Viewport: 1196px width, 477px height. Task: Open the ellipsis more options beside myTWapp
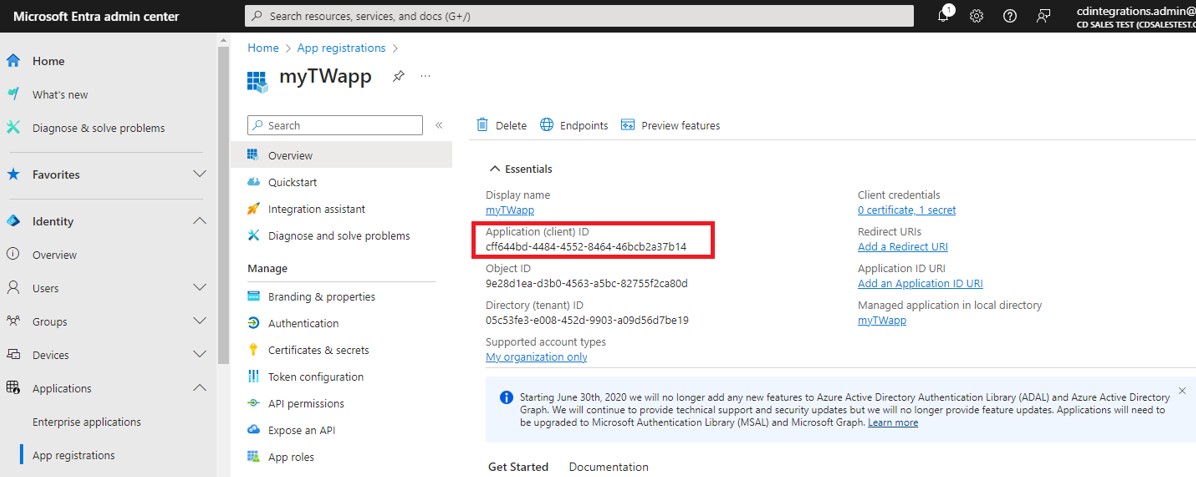pyautogui.click(x=426, y=76)
